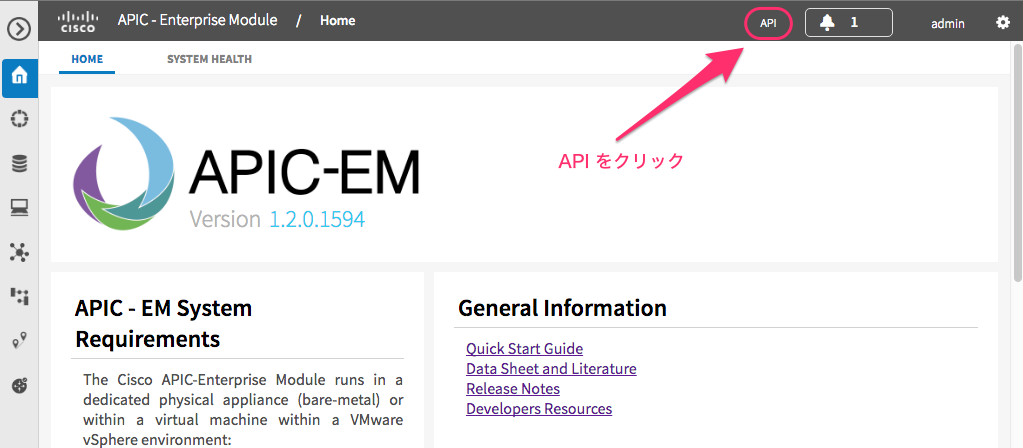Open the Path Trace location-pins icon

tap(20, 340)
